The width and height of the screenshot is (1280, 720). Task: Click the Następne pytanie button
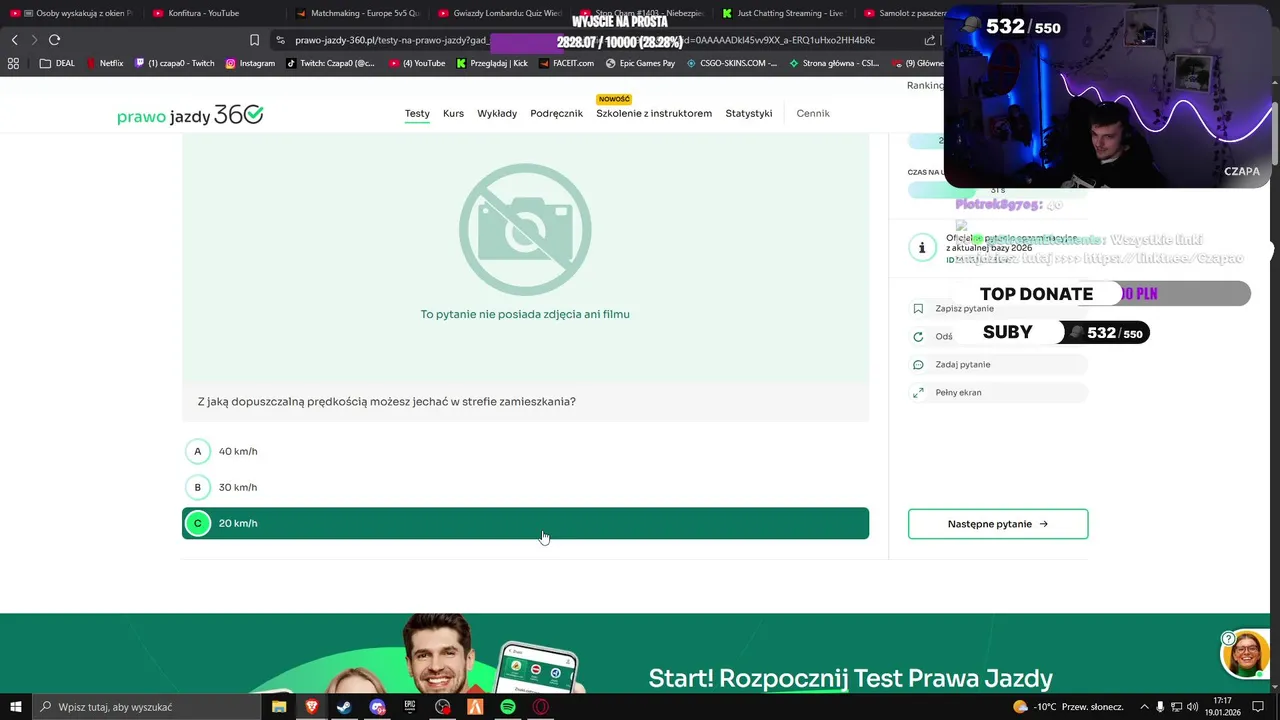point(998,524)
